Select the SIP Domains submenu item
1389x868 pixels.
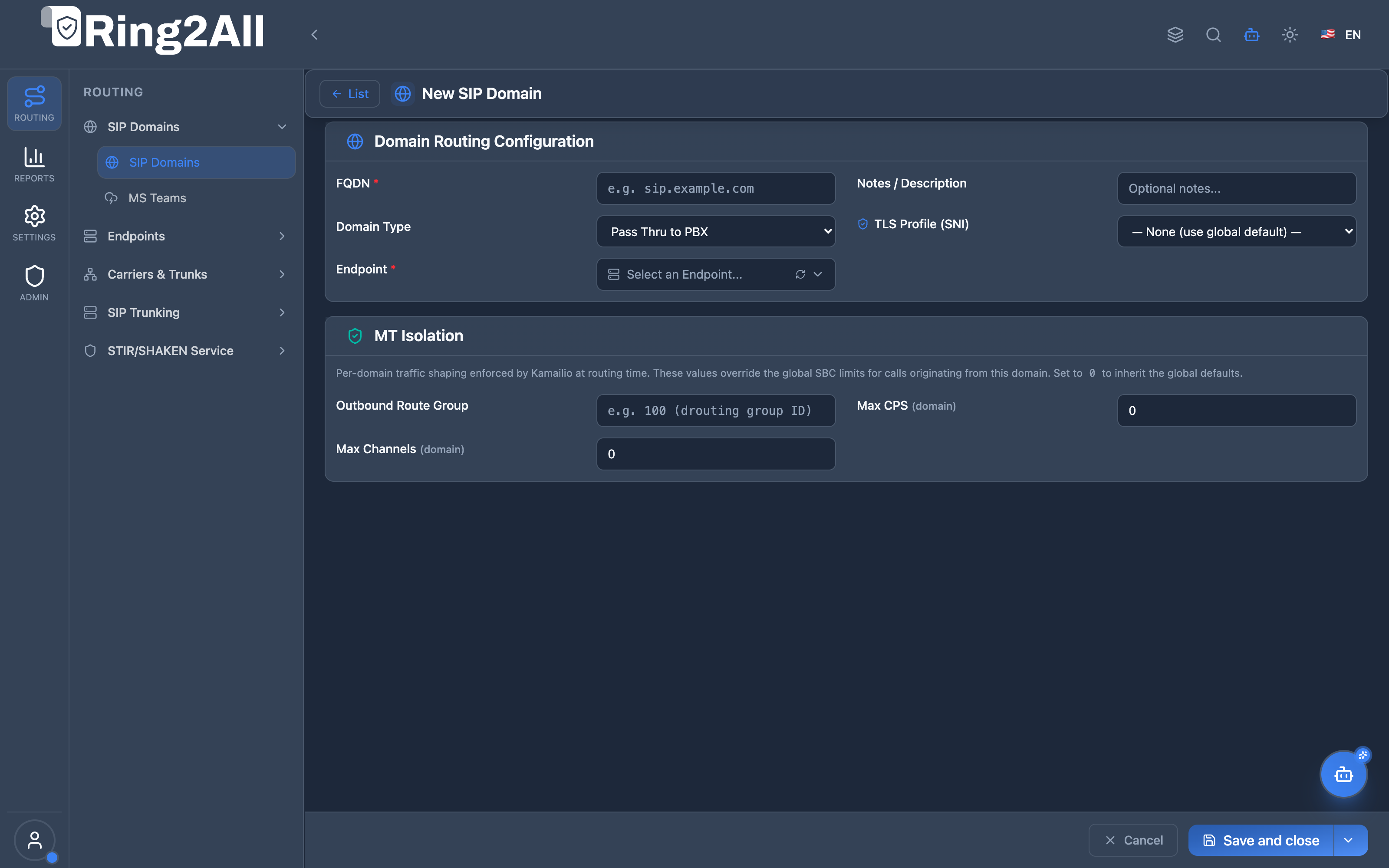(x=196, y=162)
